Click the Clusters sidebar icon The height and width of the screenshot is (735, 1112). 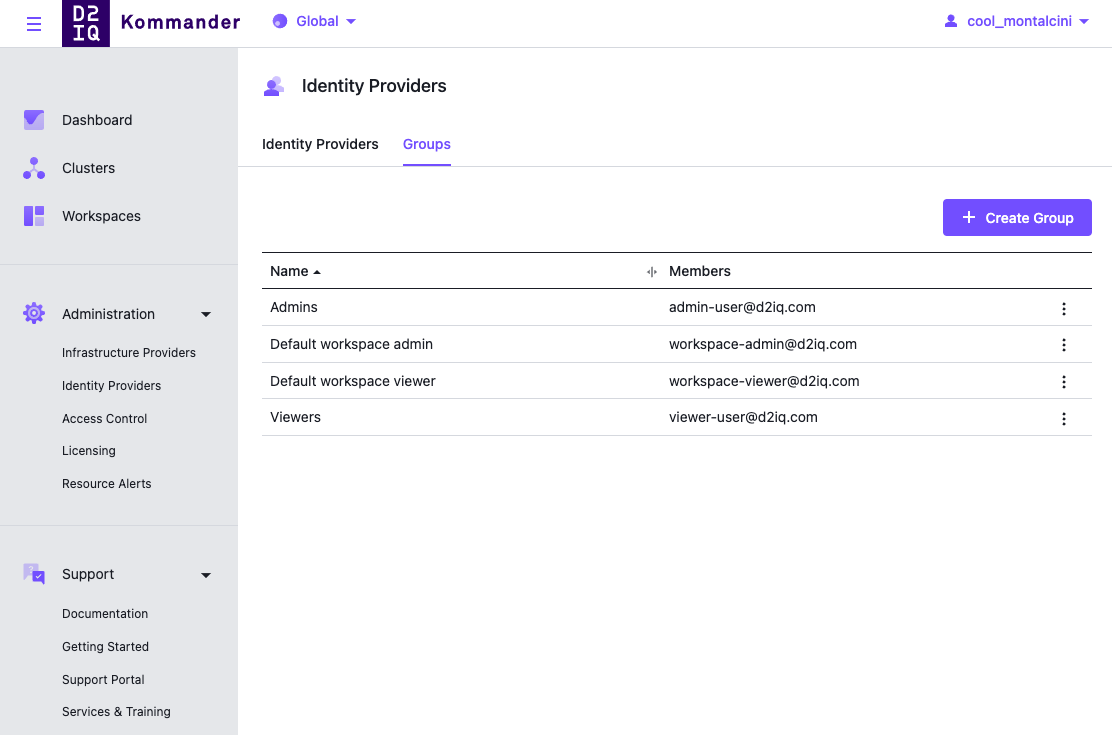pos(34,168)
